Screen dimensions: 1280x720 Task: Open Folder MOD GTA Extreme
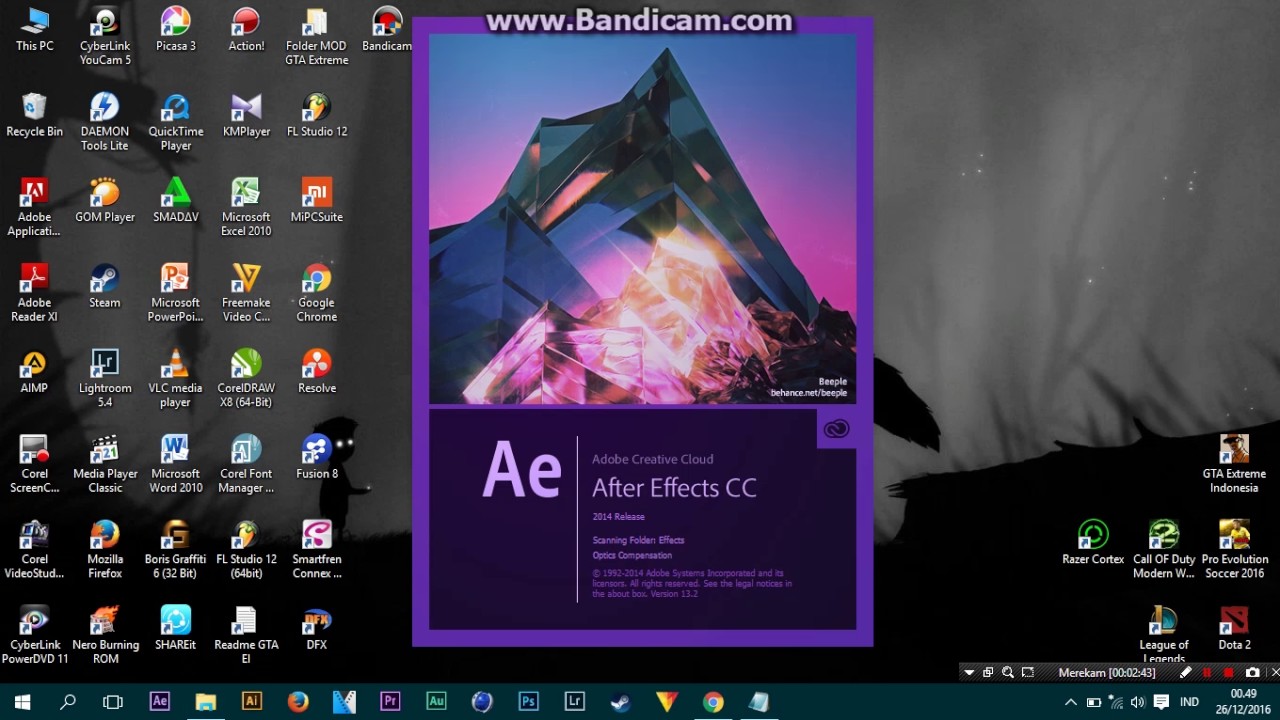[x=317, y=37]
